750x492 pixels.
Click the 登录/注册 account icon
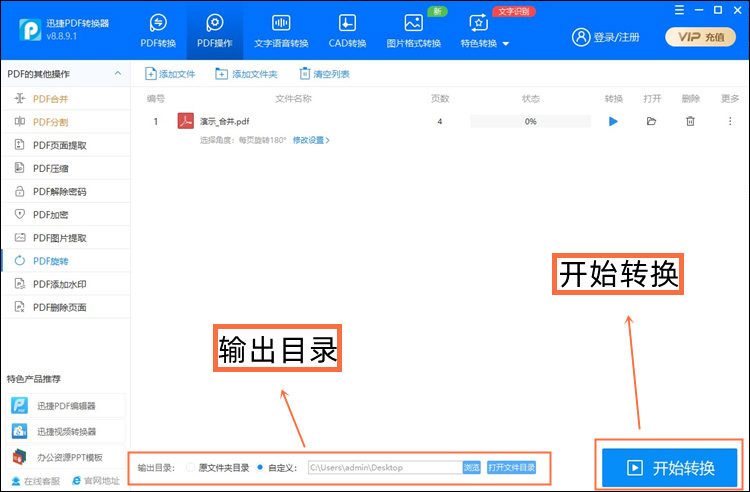[581, 37]
